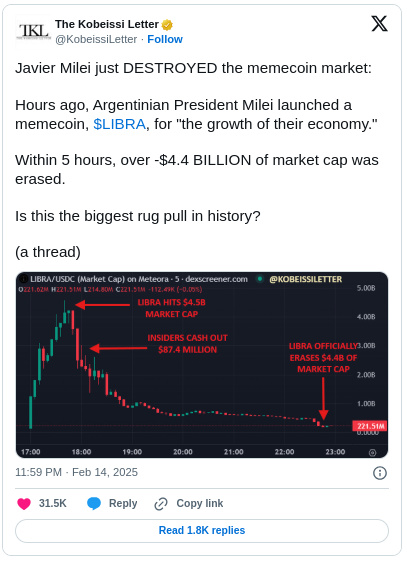This screenshot has height=561, width=407.
Task: Click the info icon beside LIBRA/USDC title
Action: (24, 280)
